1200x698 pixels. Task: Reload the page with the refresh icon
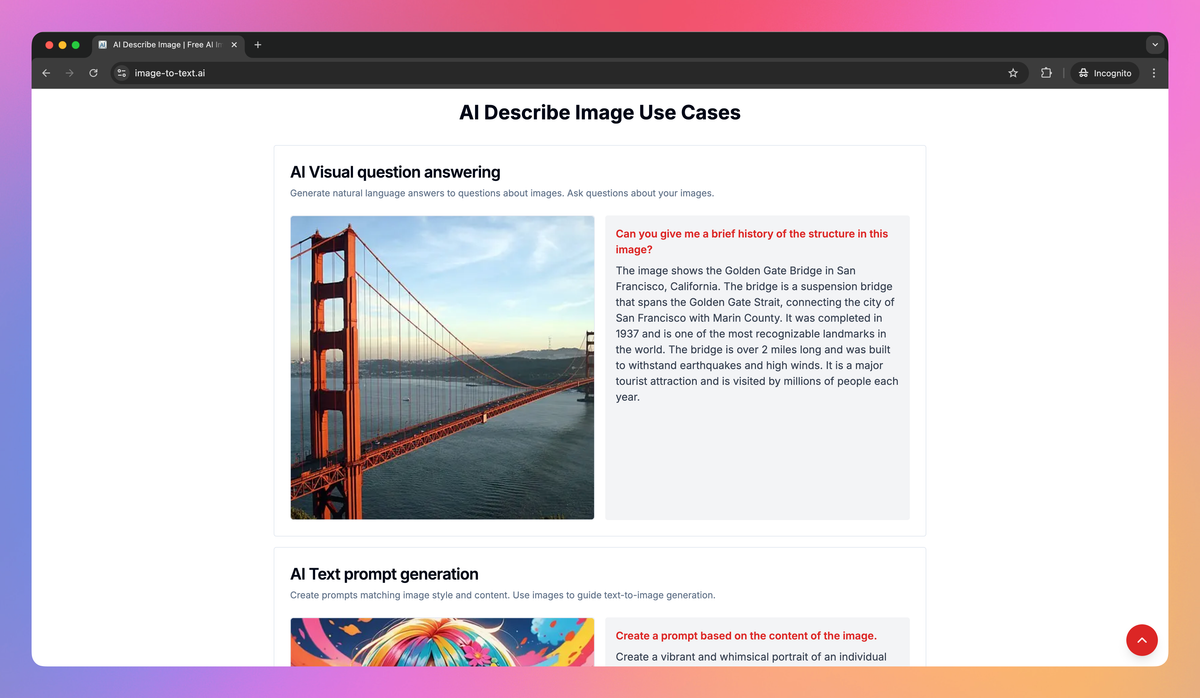pos(94,73)
